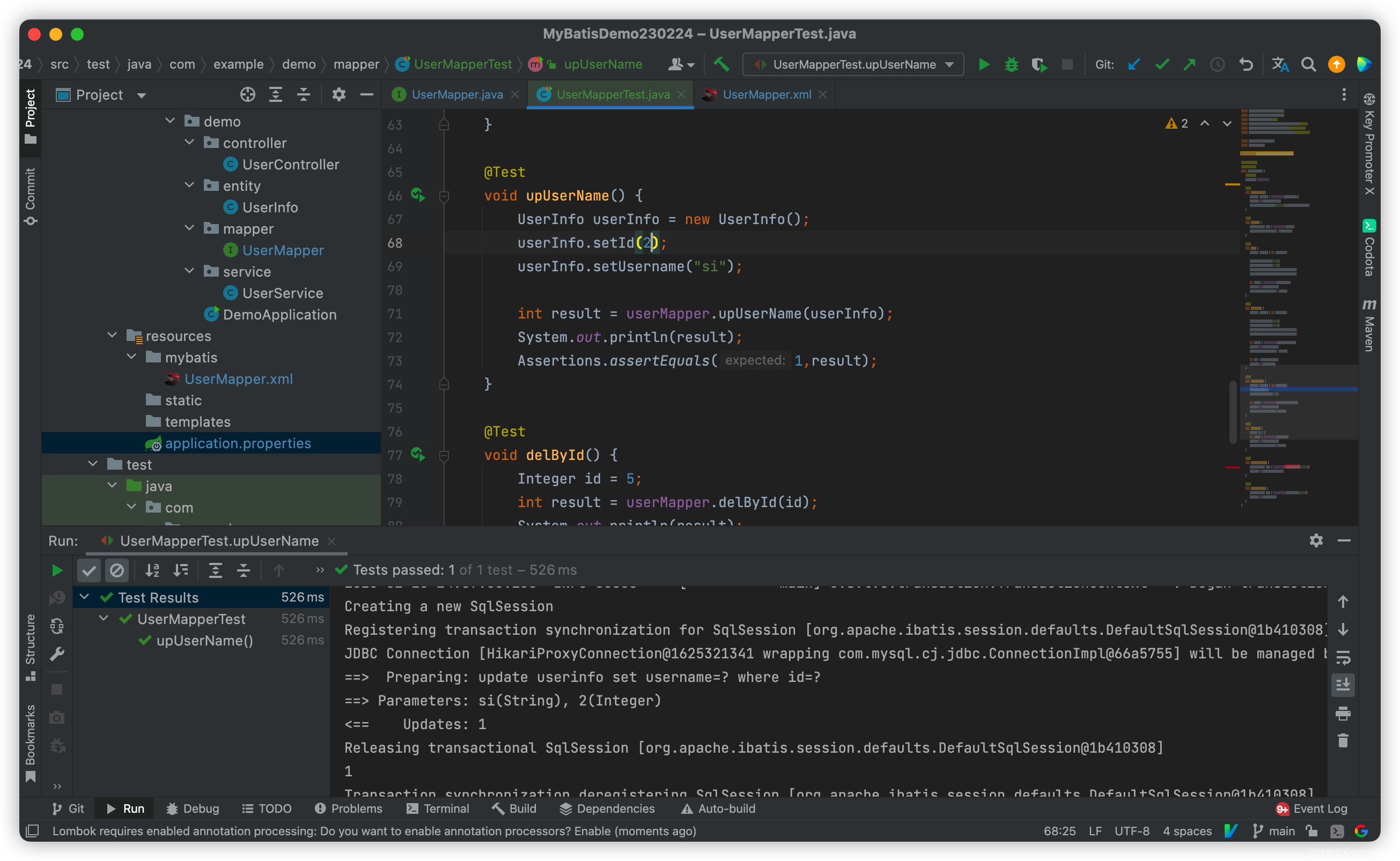Select upUserName() in test results
Screen dimensions: 1400x861
[x=201, y=640]
